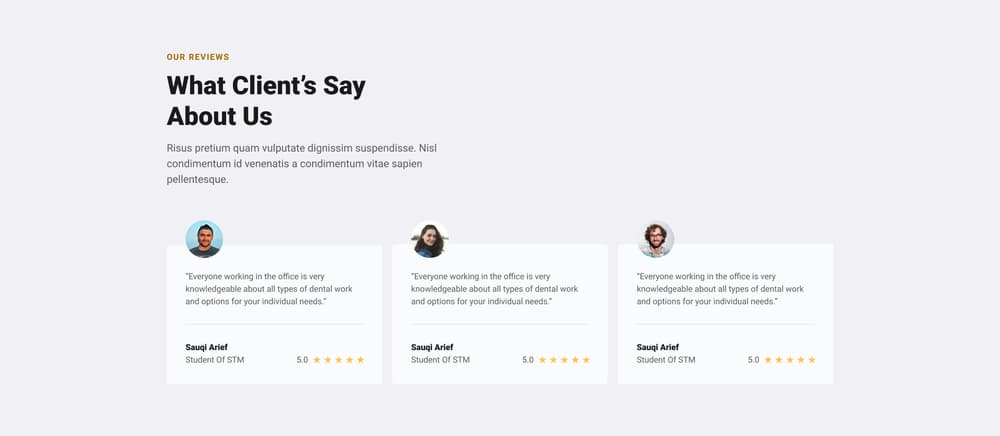1000x436 pixels.
Task: Click the curly-haired man with glasses avatar
Action: click(656, 239)
